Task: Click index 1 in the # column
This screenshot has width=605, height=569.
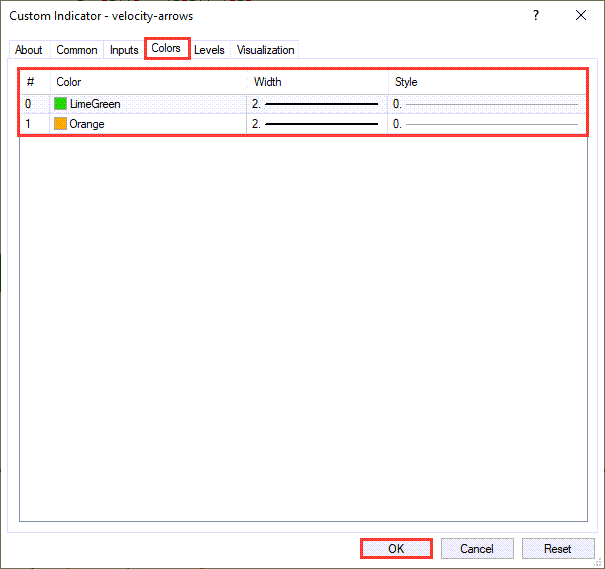Action: pyautogui.click(x=28, y=124)
